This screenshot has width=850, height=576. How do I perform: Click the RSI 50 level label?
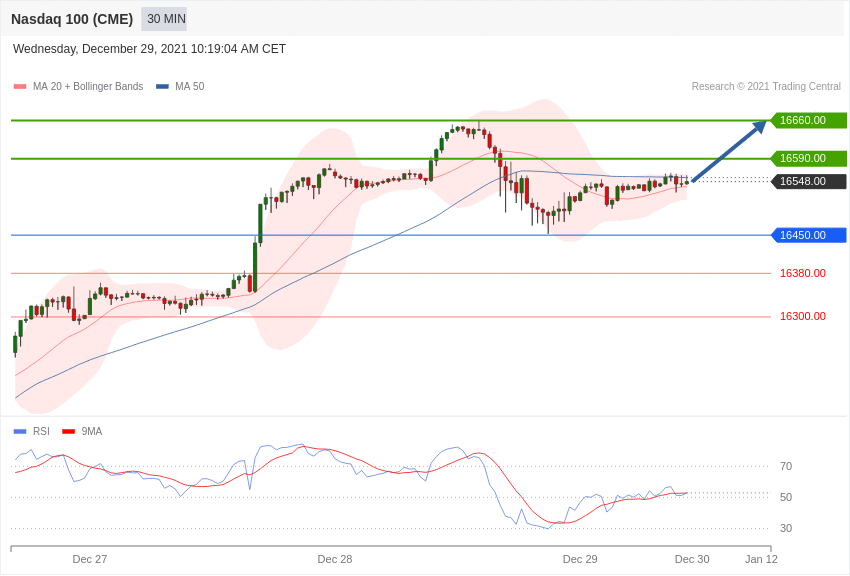point(785,497)
